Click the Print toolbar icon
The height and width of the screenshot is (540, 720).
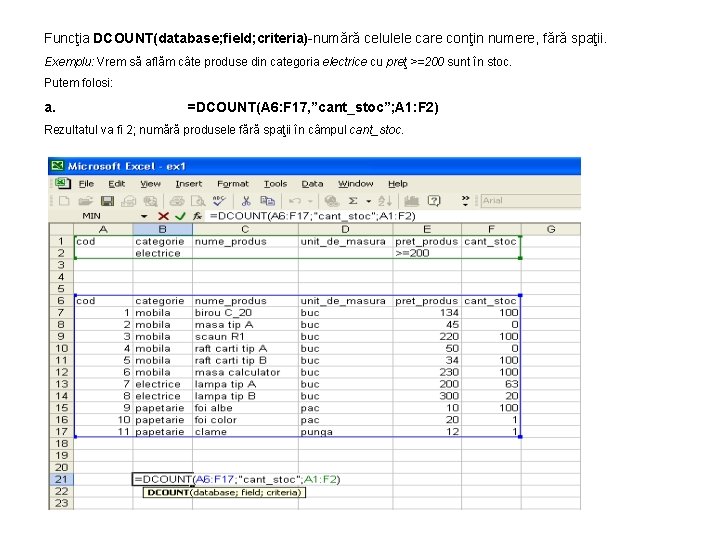pos(177,201)
